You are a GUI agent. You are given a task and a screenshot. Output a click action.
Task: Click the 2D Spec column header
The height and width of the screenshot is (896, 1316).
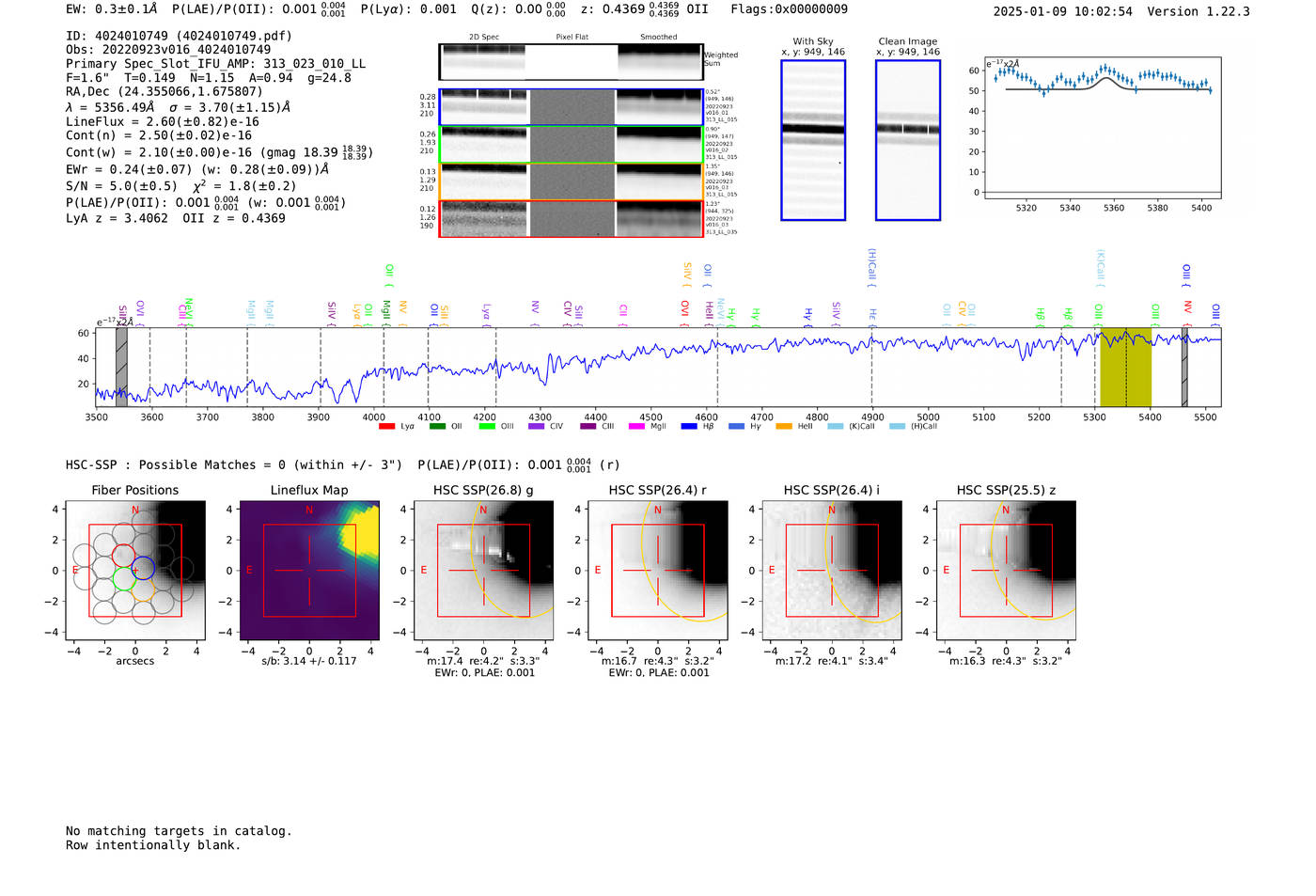(x=484, y=37)
